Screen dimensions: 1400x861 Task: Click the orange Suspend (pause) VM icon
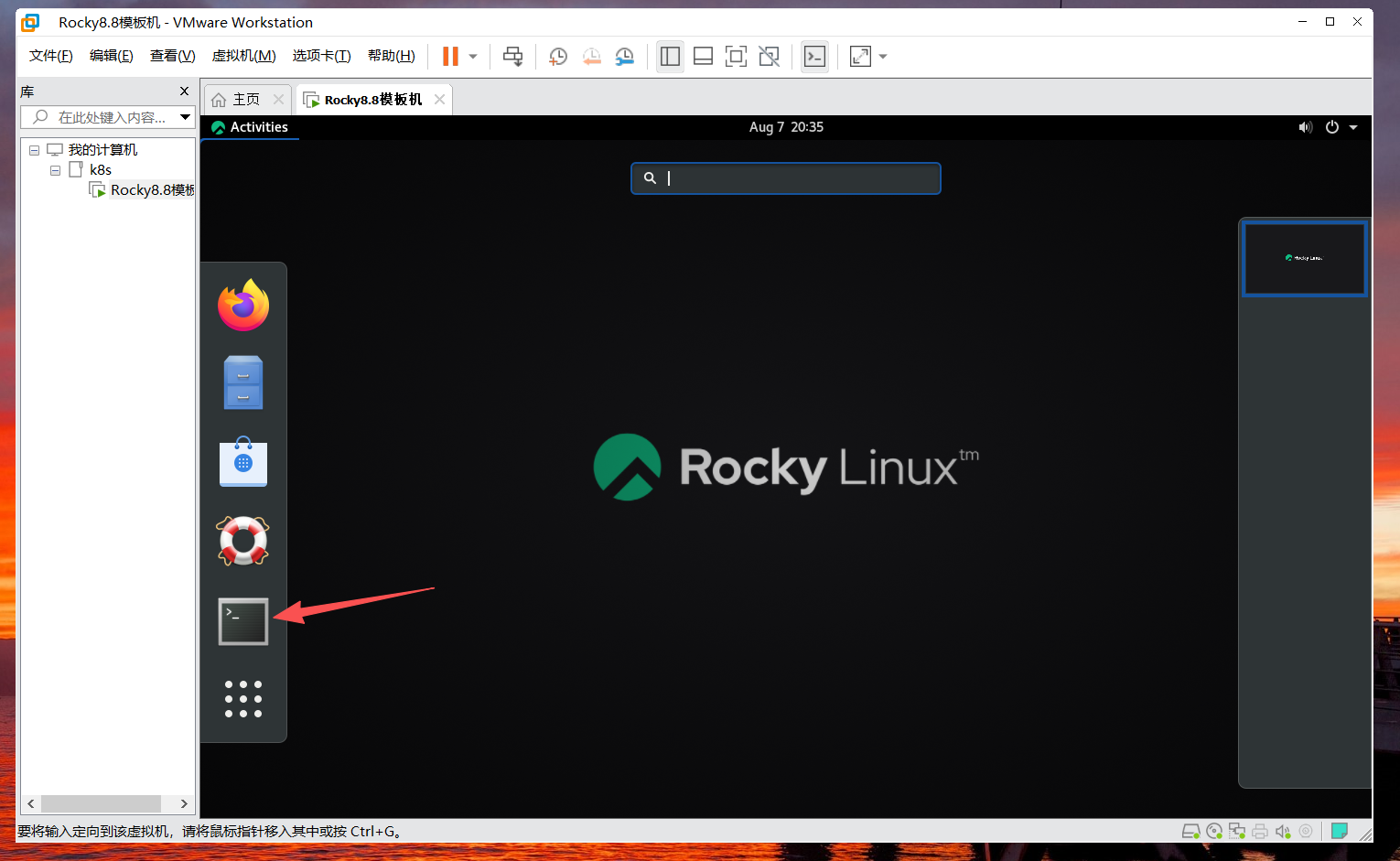450,57
